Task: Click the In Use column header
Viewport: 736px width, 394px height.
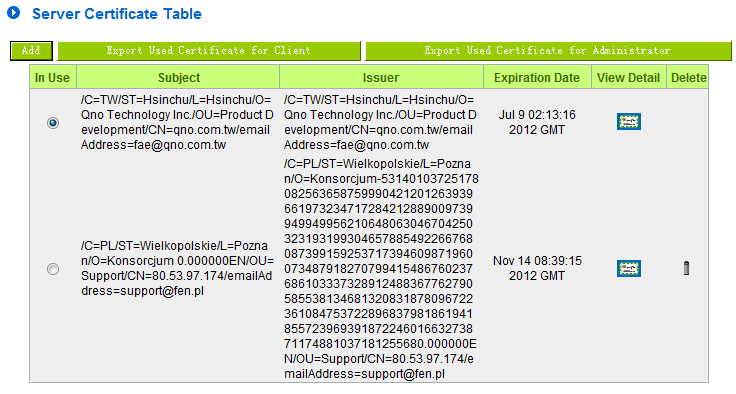Action: pyautogui.click(x=53, y=77)
